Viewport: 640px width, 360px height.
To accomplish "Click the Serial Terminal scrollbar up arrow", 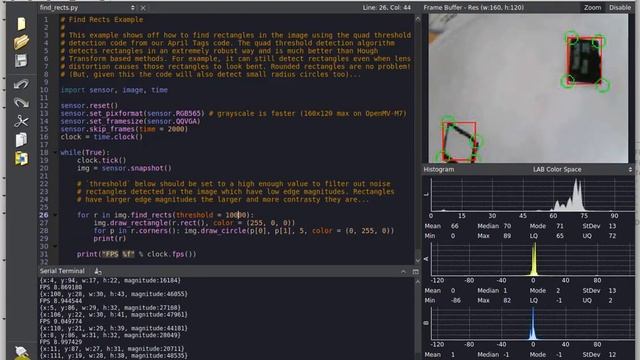I will tap(418, 282).
